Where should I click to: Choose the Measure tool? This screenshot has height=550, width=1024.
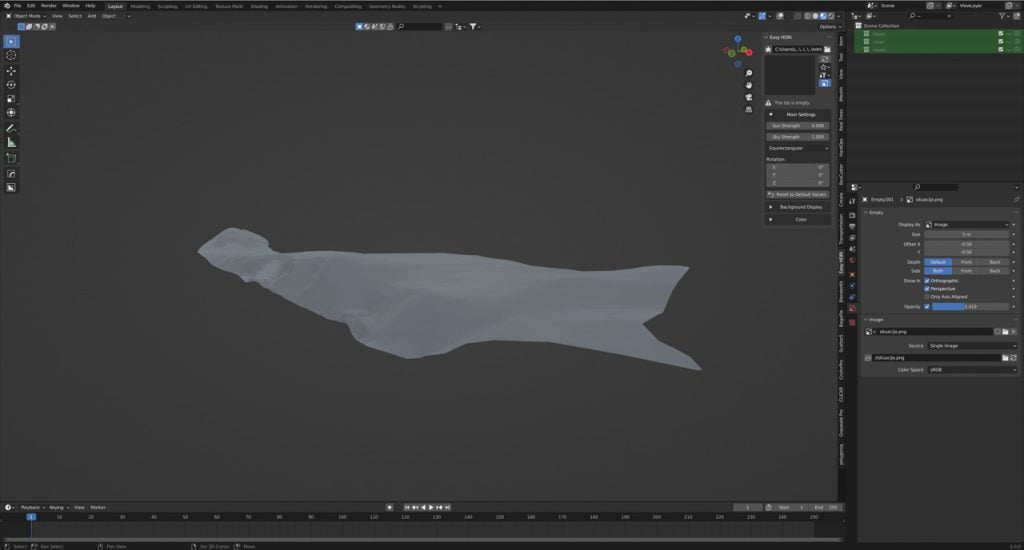[11, 143]
